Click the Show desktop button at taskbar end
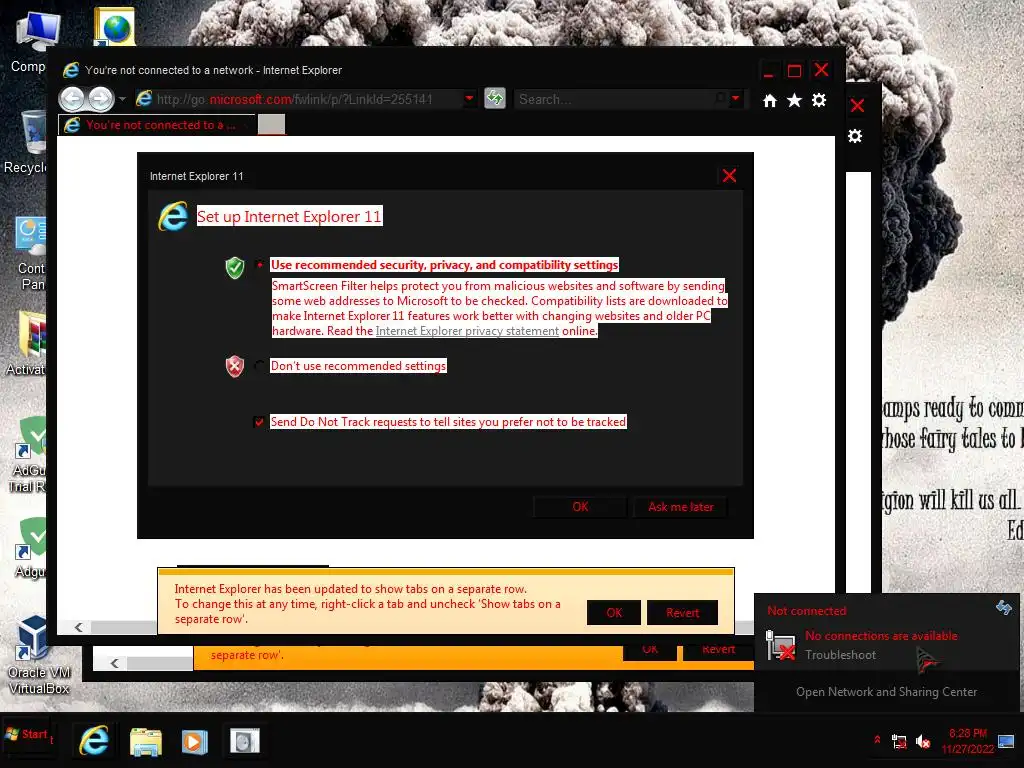This screenshot has width=1024, height=768. 1006,741
